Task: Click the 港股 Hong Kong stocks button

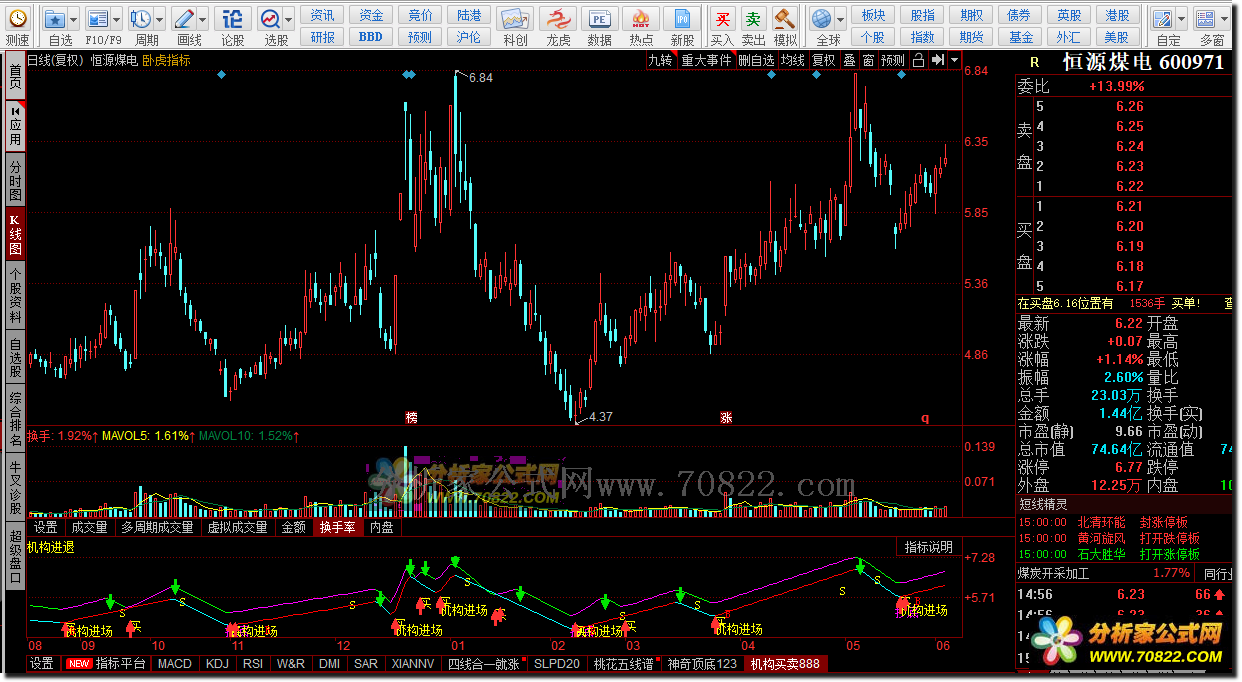Action: click(1117, 15)
